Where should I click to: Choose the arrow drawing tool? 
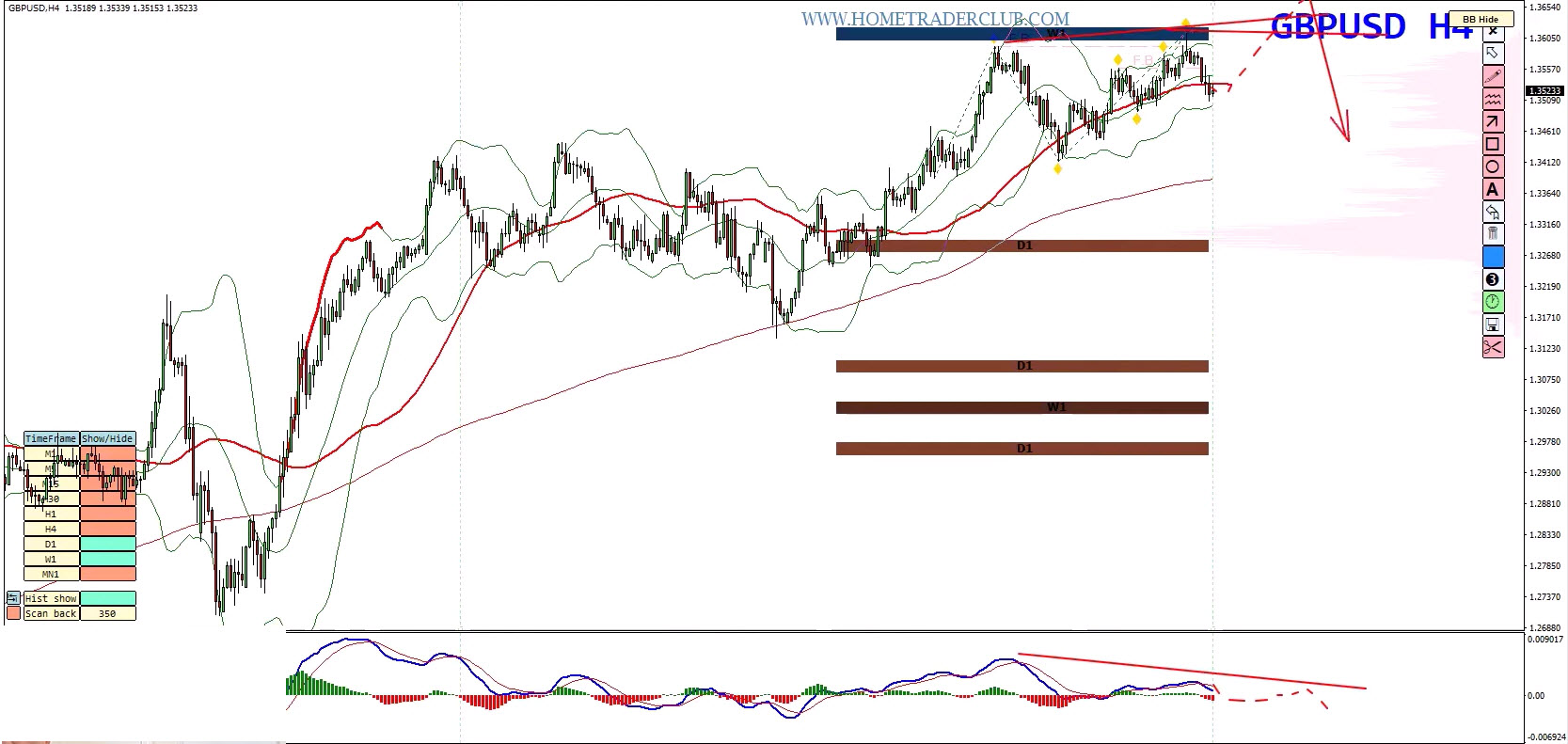(x=1493, y=121)
